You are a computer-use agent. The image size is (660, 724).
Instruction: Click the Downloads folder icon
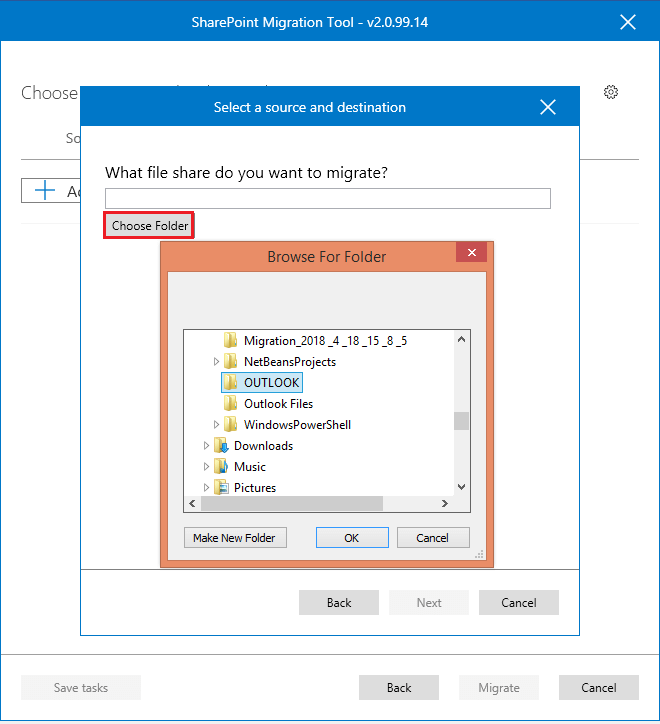pyautogui.click(x=221, y=446)
